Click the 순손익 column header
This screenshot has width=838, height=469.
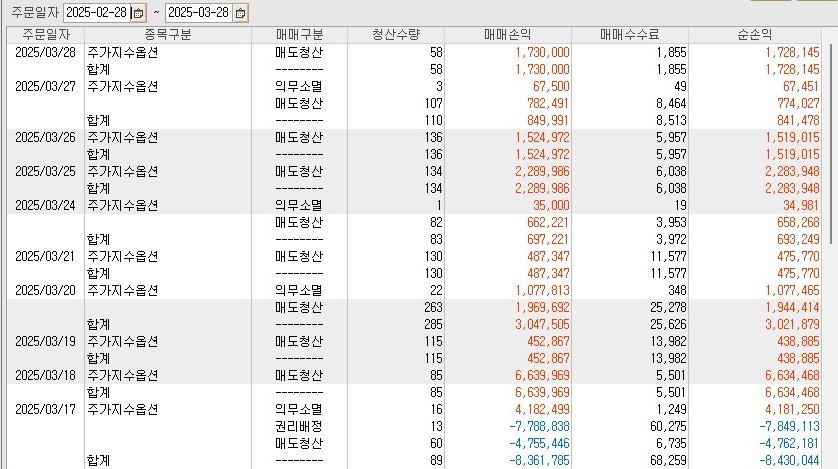[x=755, y=35]
